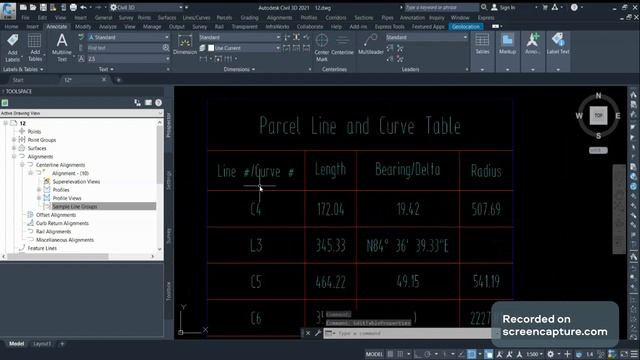Close the 12* drawing tab
Image resolution: width=640 pixels, height=360 pixels.
104,80
